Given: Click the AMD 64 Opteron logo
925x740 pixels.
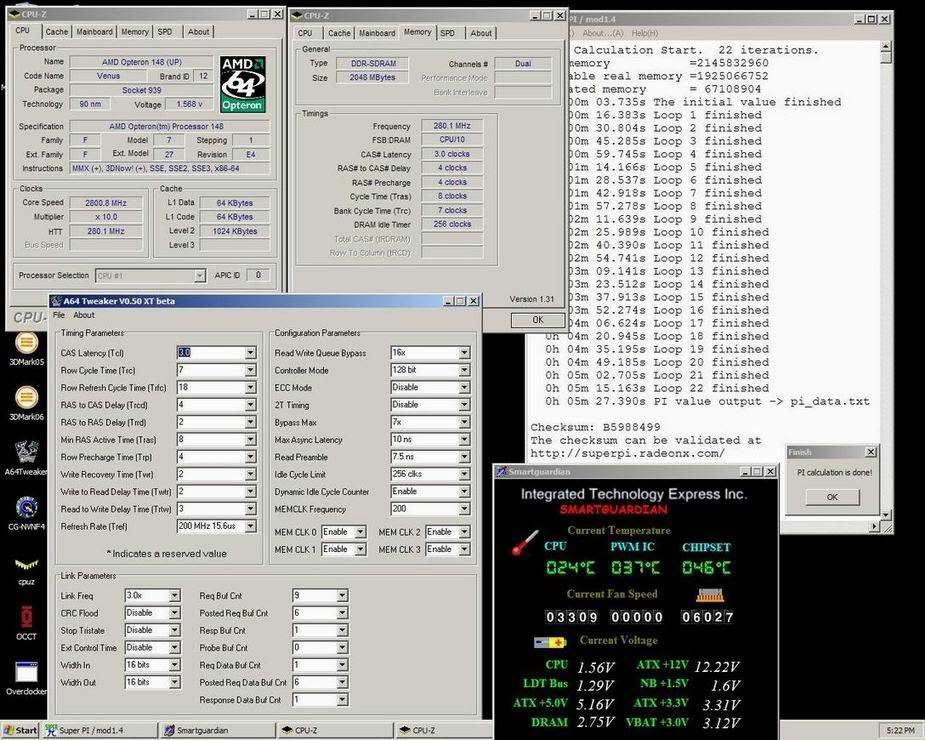Looking at the screenshot, I should point(242,84).
